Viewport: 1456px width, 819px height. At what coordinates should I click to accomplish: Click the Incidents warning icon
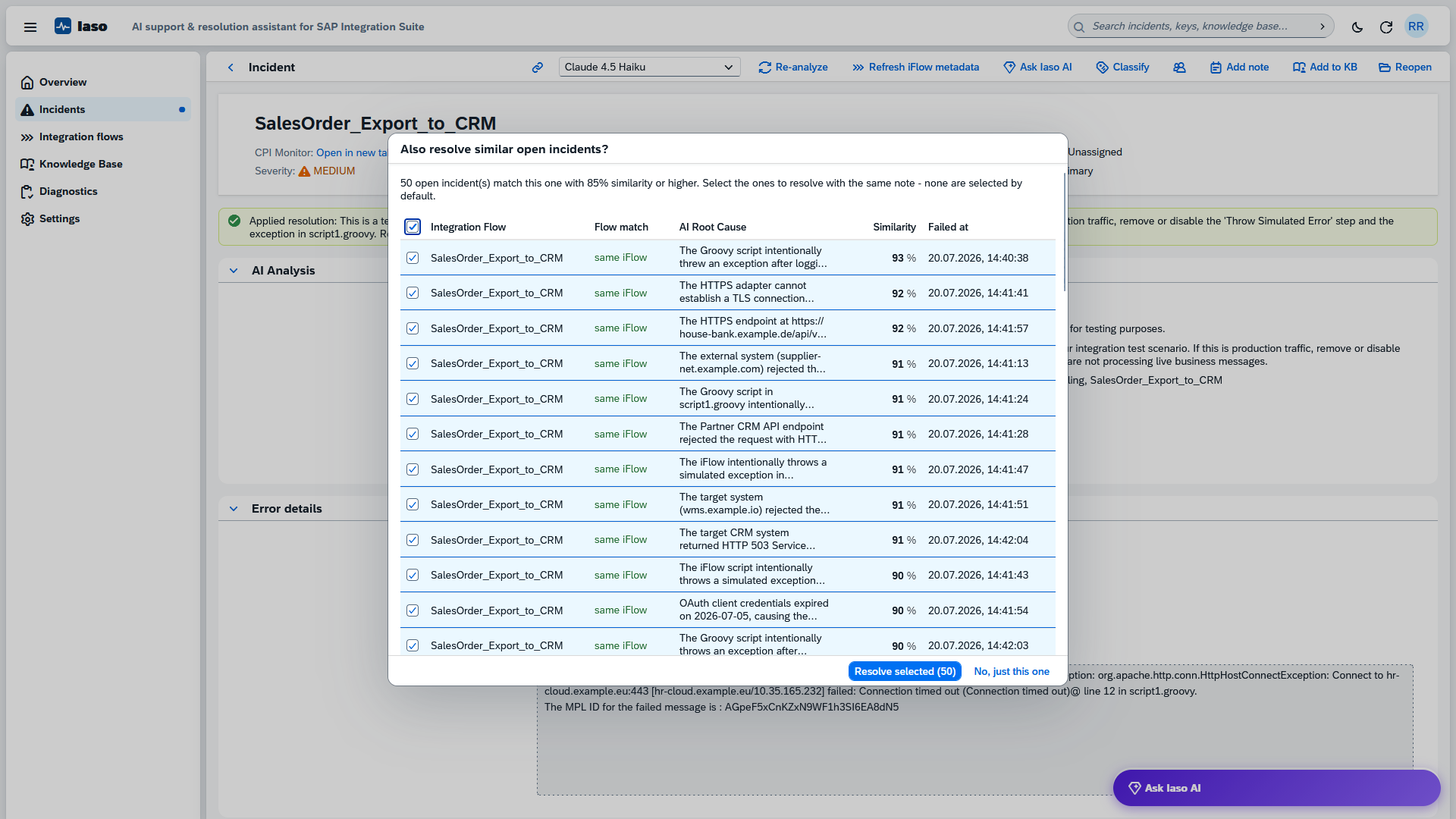coord(27,110)
